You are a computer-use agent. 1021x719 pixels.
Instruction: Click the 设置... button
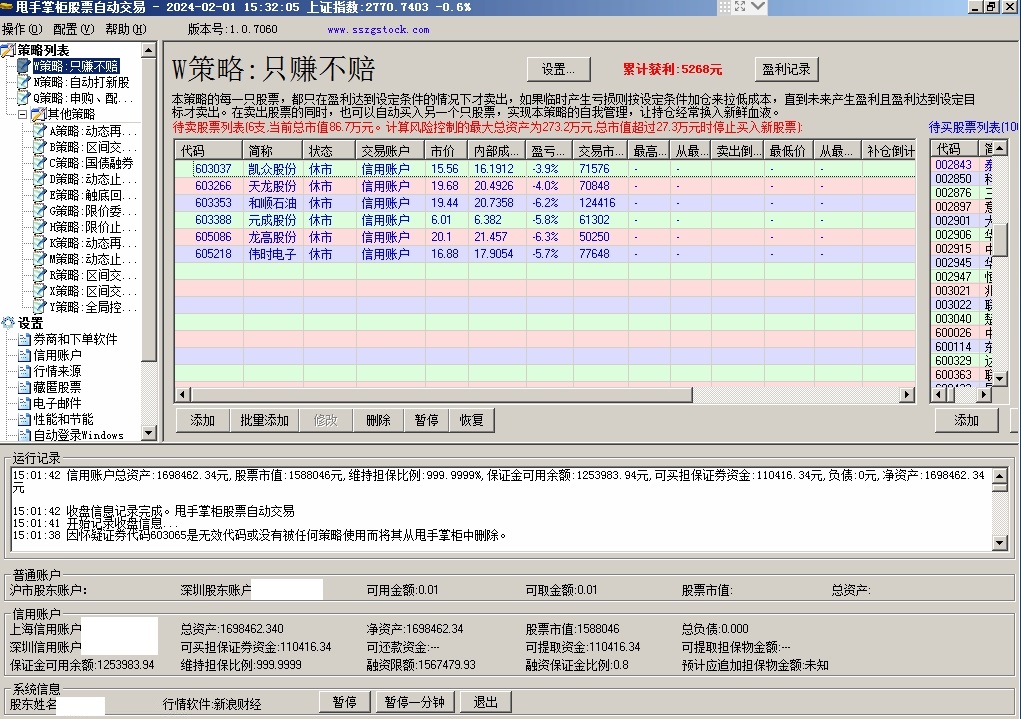(x=558, y=70)
